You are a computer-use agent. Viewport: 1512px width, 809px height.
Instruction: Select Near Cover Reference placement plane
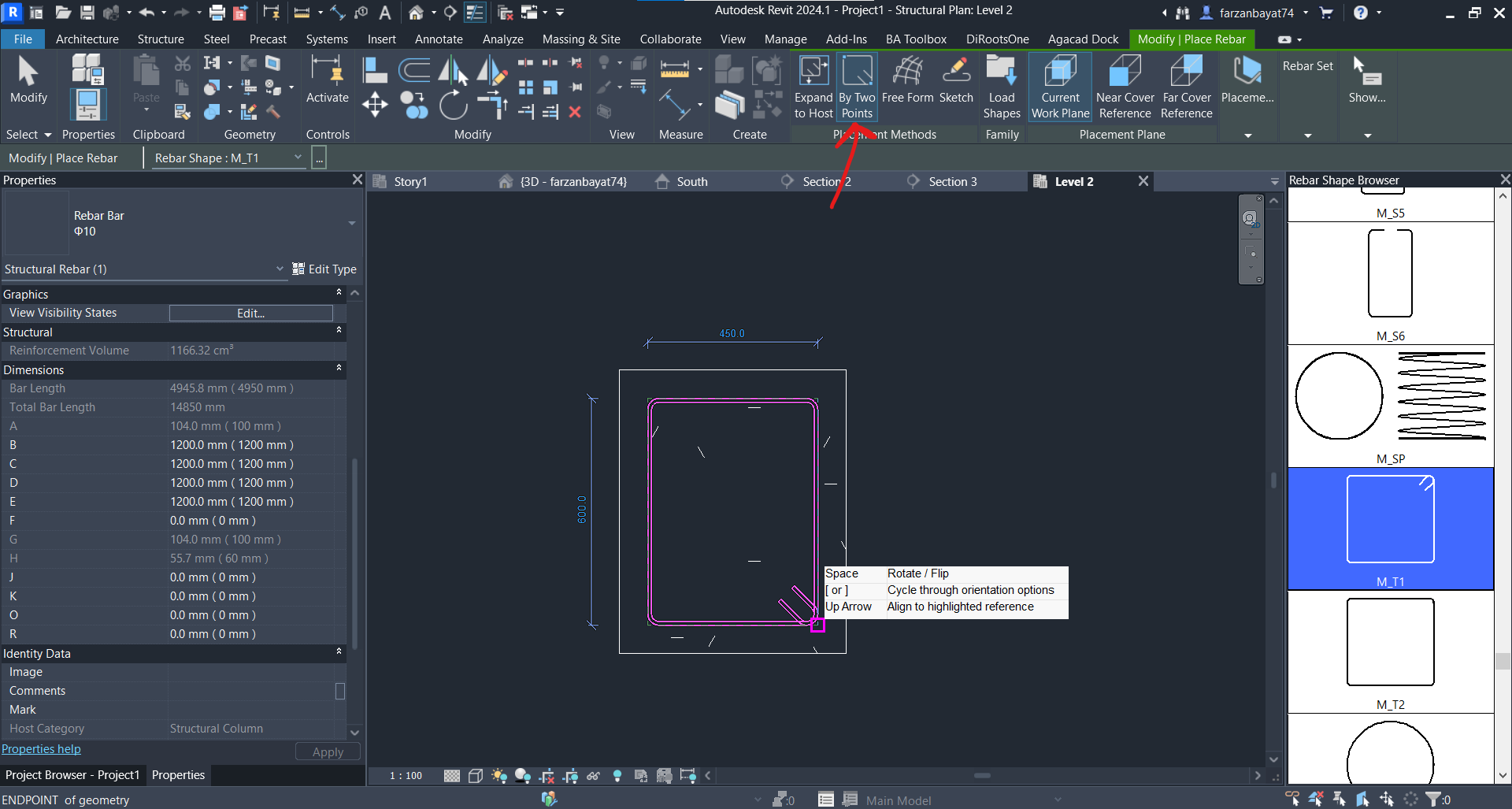tap(1125, 85)
